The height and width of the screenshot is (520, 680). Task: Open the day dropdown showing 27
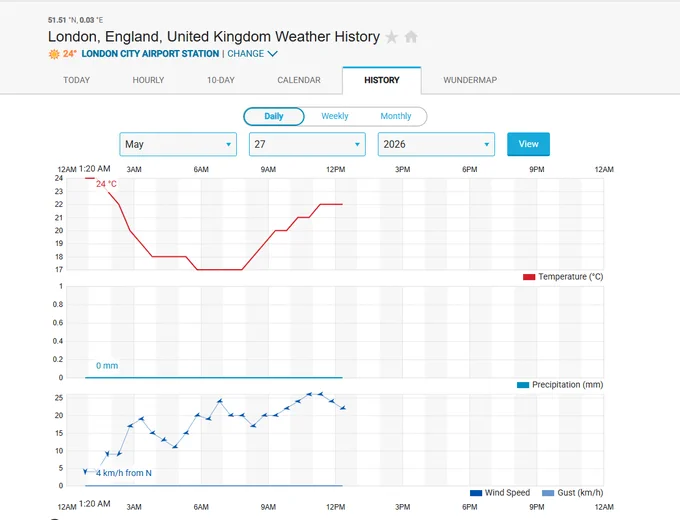tap(307, 144)
